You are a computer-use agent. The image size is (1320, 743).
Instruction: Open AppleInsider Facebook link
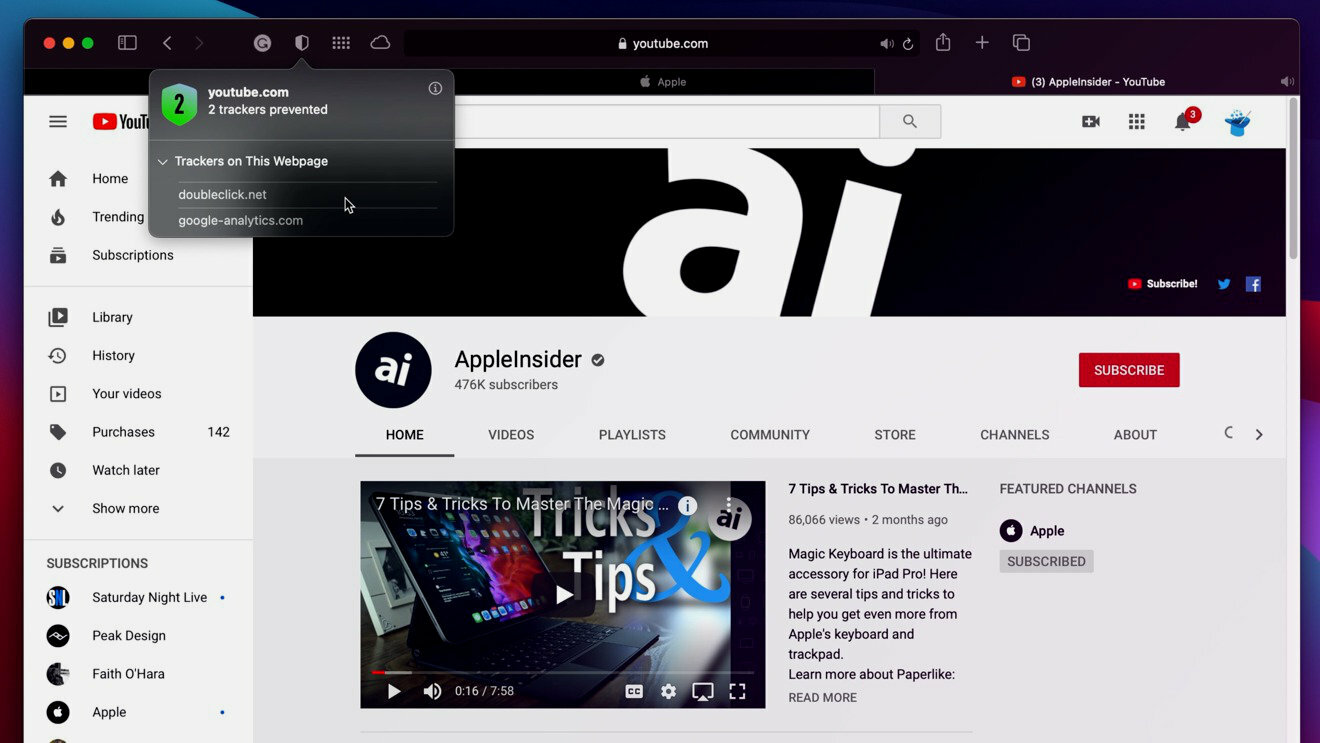1253,284
